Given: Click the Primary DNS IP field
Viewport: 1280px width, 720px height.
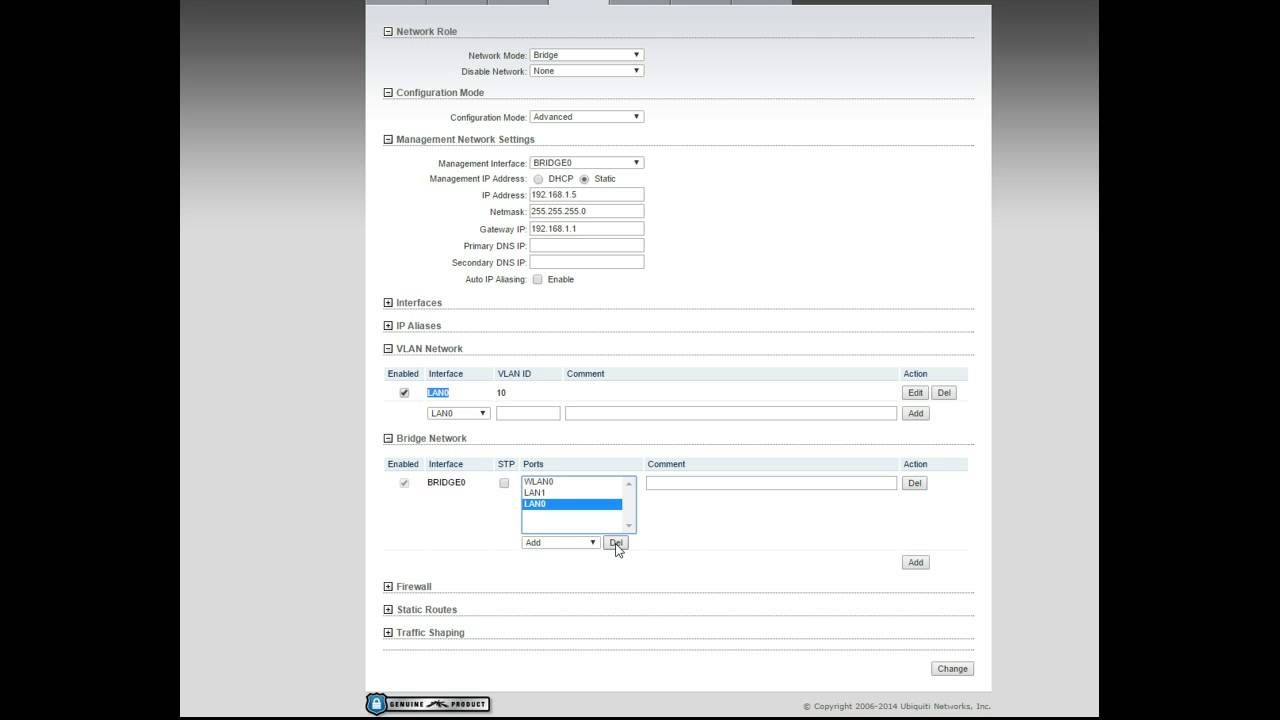Looking at the screenshot, I should (x=587, y=246).
